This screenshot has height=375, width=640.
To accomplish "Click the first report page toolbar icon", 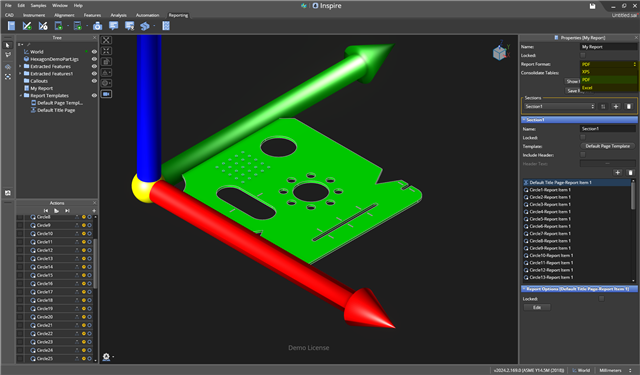I will (11, 26).
